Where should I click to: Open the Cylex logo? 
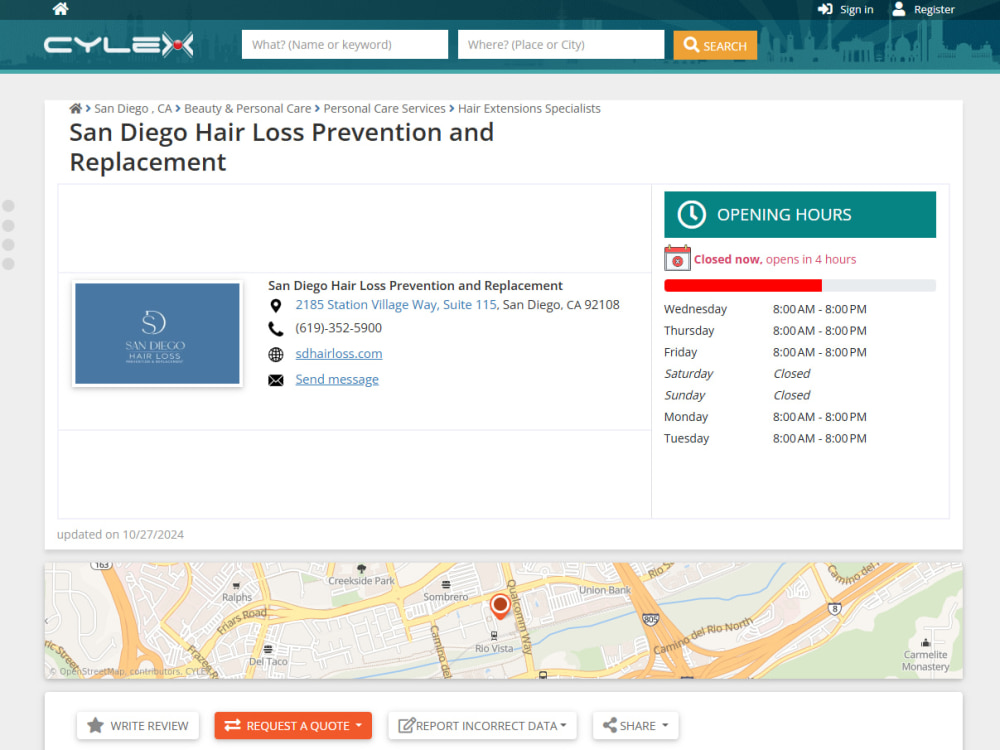pos(119,45)
